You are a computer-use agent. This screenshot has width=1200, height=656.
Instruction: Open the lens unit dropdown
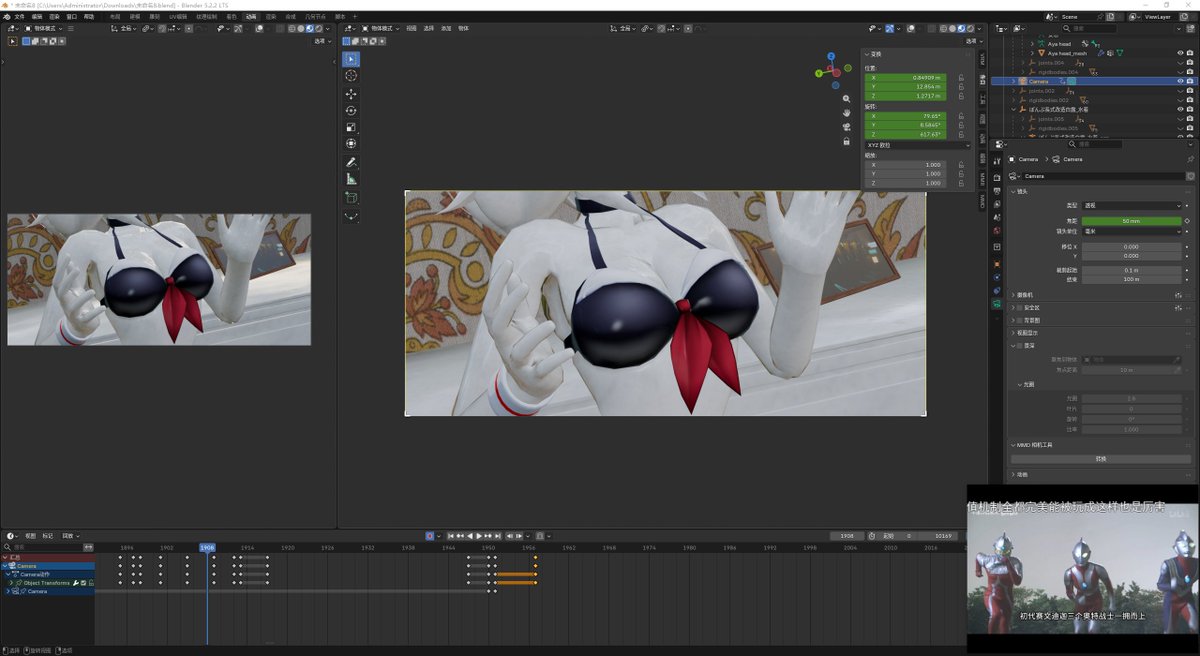1133,231
